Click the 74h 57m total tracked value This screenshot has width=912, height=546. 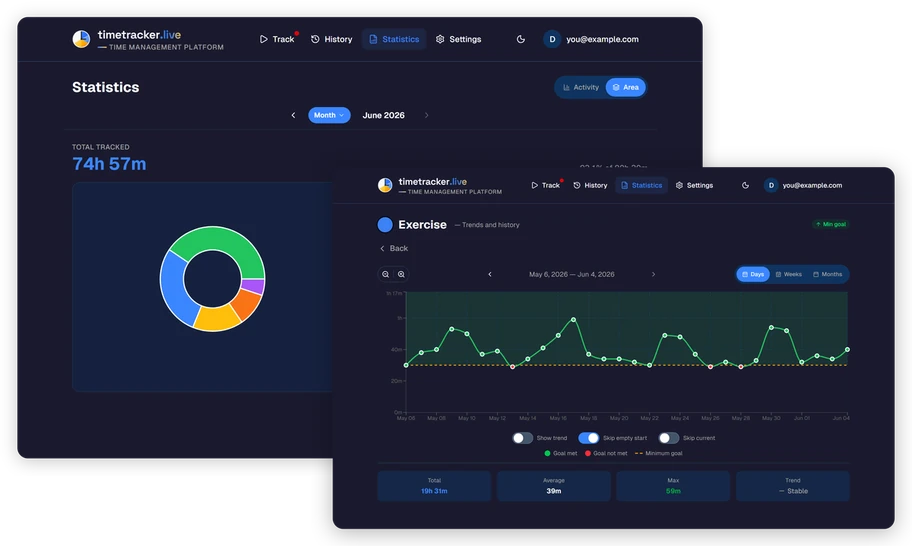pyautogui.click(x=109, y=164)
